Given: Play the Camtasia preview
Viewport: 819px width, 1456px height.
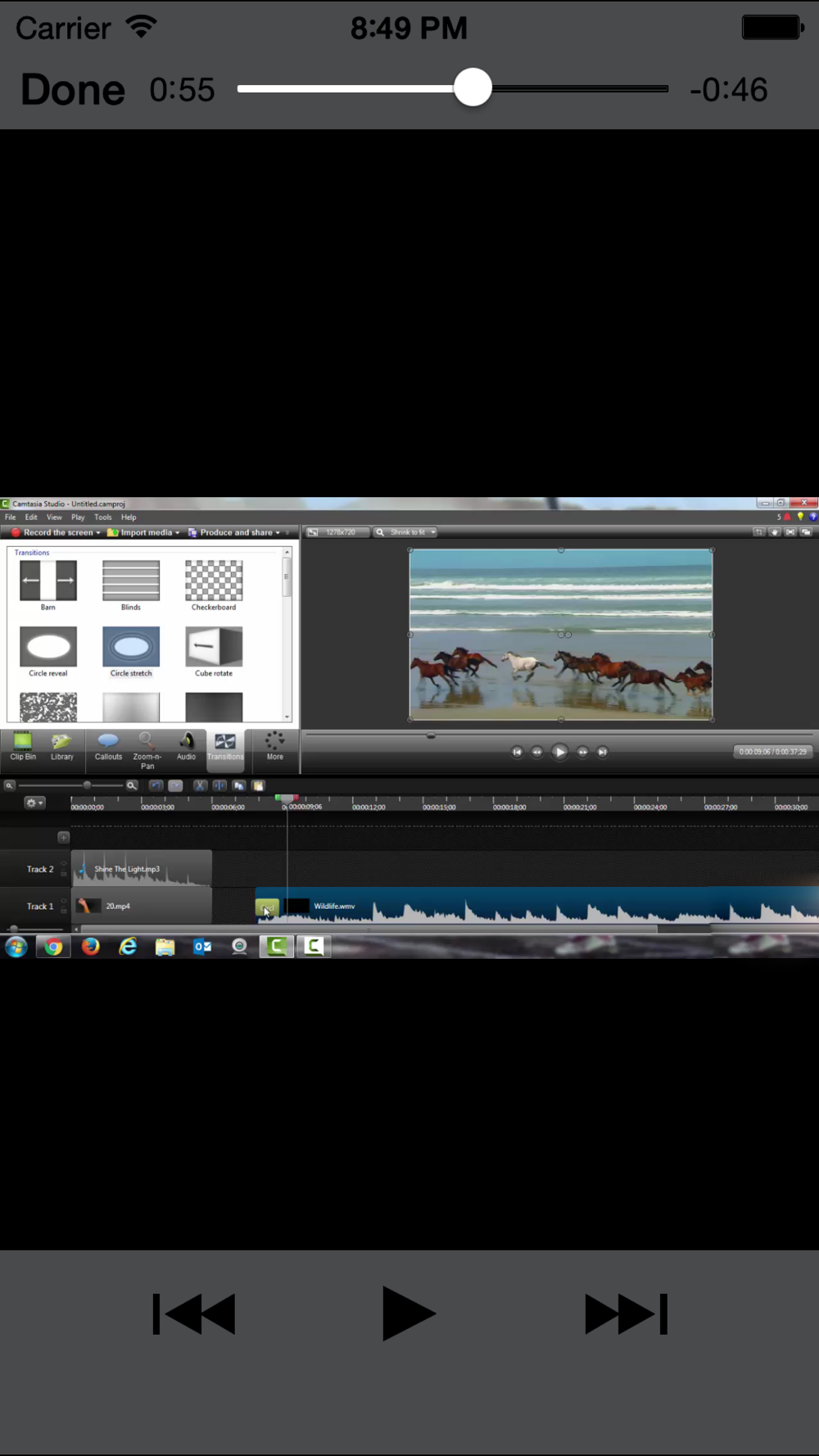Looking at the screenshot, I should click(560, 752).
